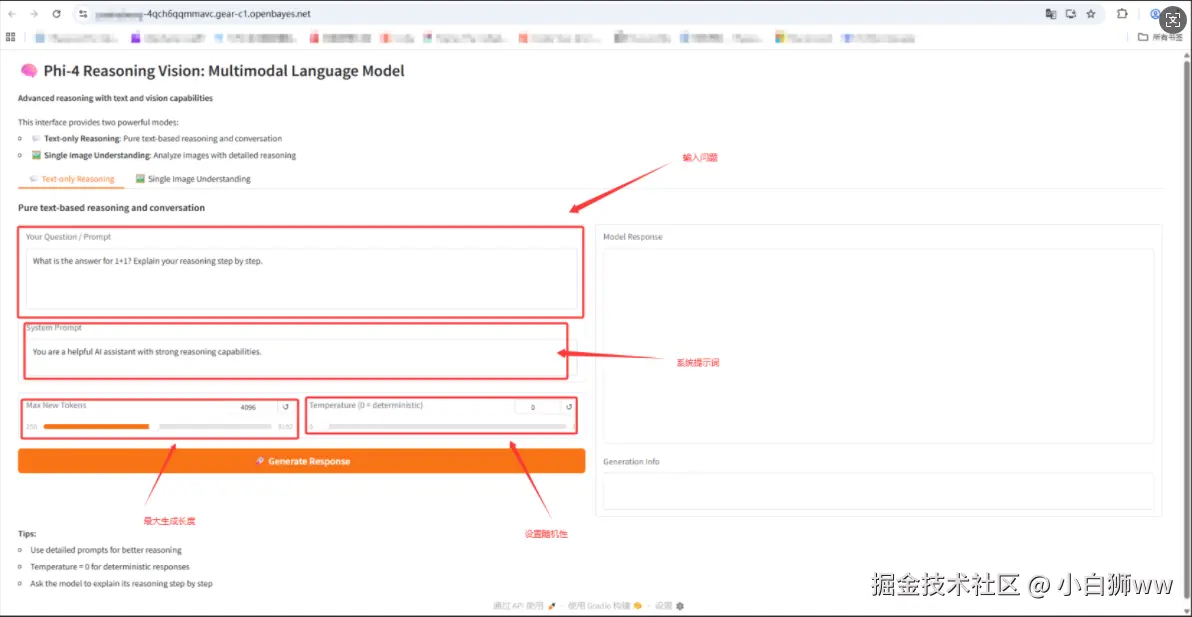The height and width of the screenshot is (617, 1192).
Task: Switch to Single Image Understanding tab
Action: coord(193,179)
